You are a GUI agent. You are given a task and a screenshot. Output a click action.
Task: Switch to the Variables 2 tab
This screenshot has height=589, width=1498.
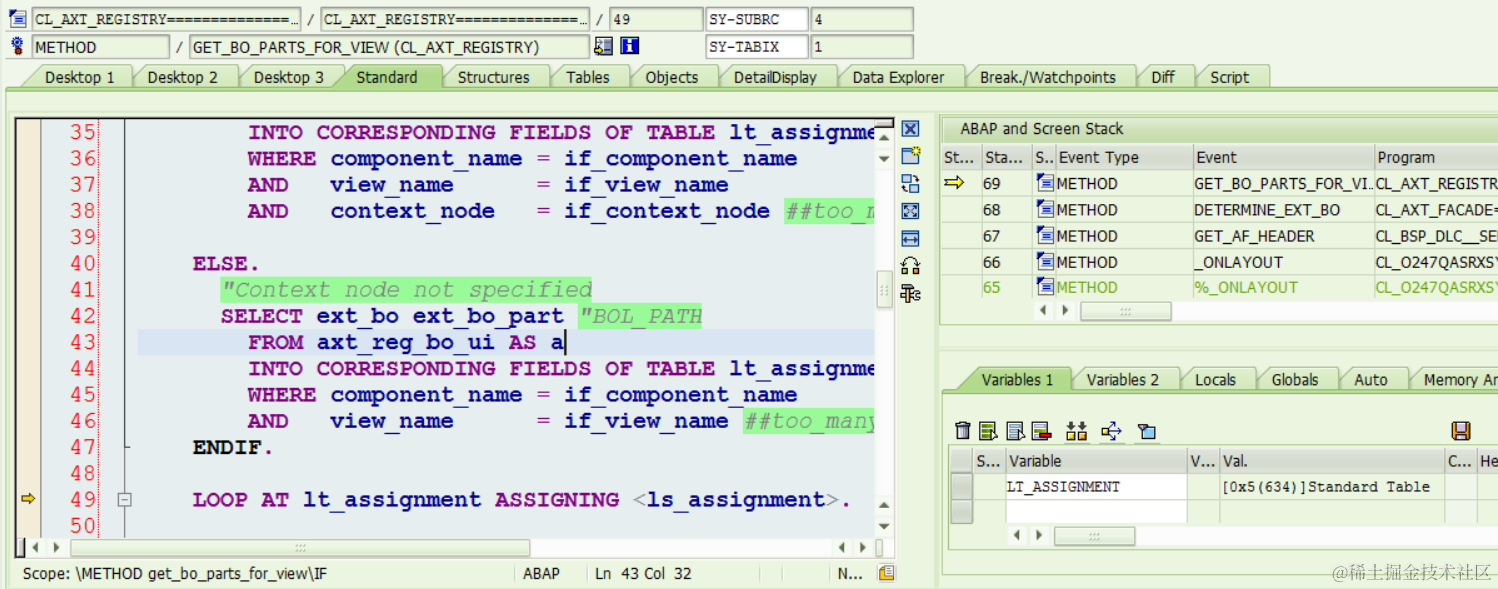[1122, 380]
